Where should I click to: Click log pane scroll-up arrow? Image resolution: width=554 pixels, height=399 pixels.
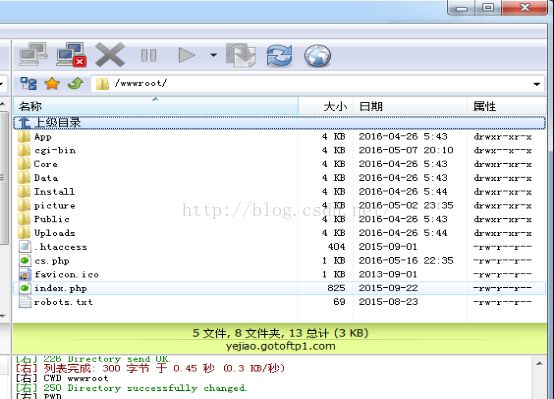point(539,364)
